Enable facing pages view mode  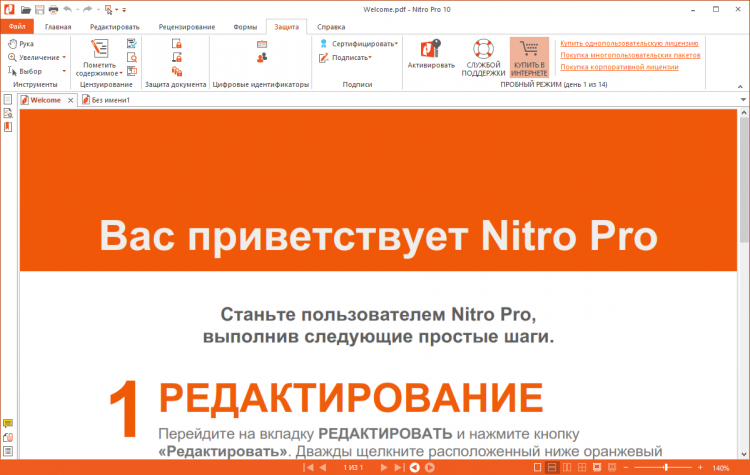(567, 467)
